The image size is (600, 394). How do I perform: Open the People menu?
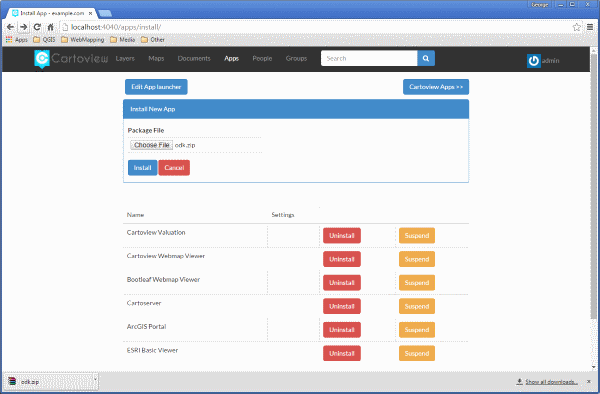pos(262,58)
